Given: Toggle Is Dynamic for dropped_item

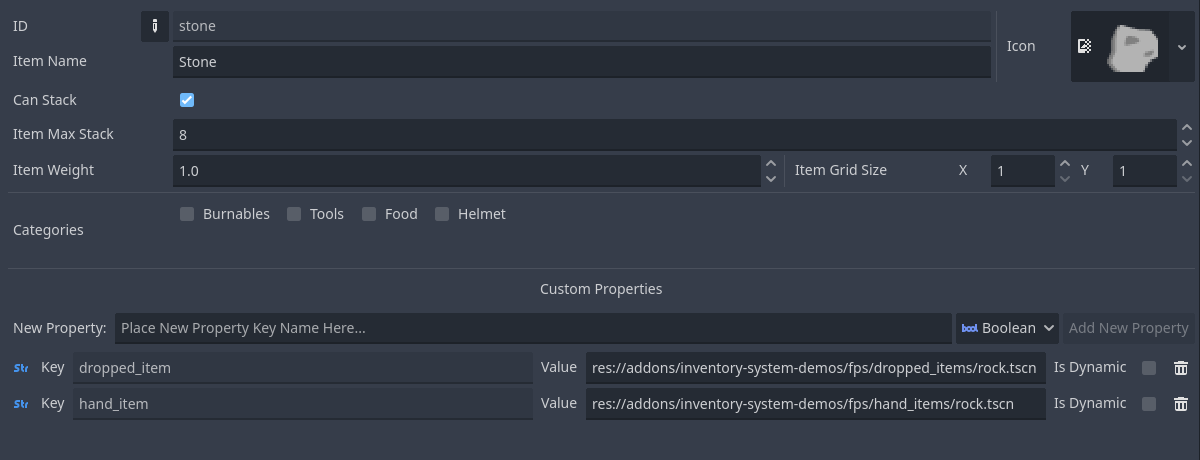Looking at the screenshot, I should click(x=1149, y=368).
